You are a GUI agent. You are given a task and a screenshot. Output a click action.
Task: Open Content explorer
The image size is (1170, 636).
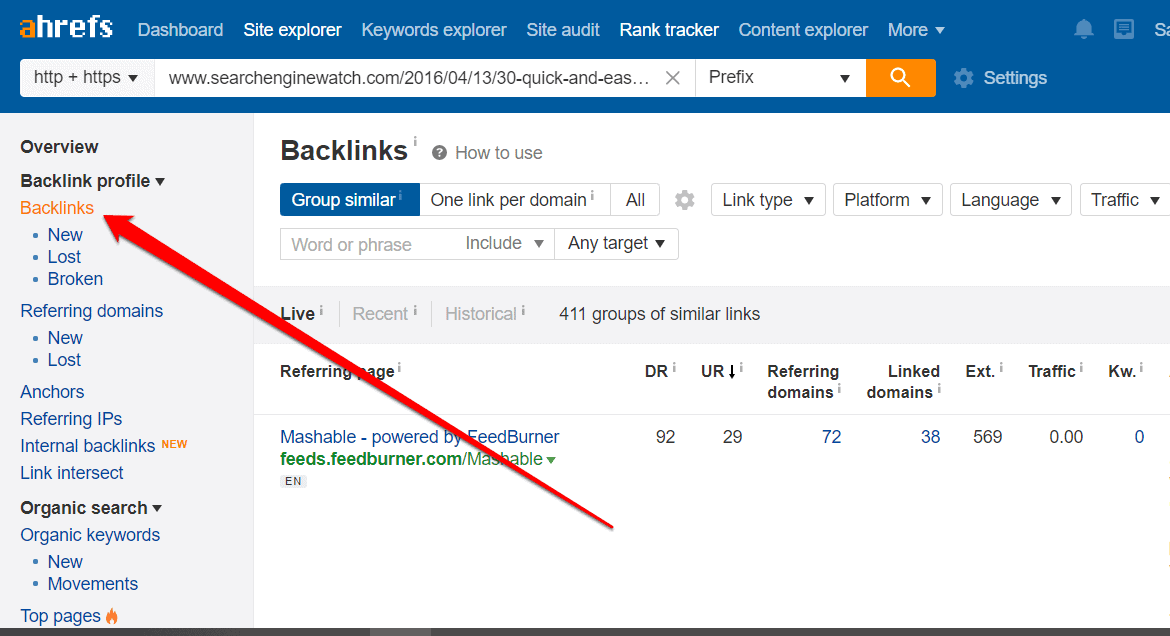803,30
